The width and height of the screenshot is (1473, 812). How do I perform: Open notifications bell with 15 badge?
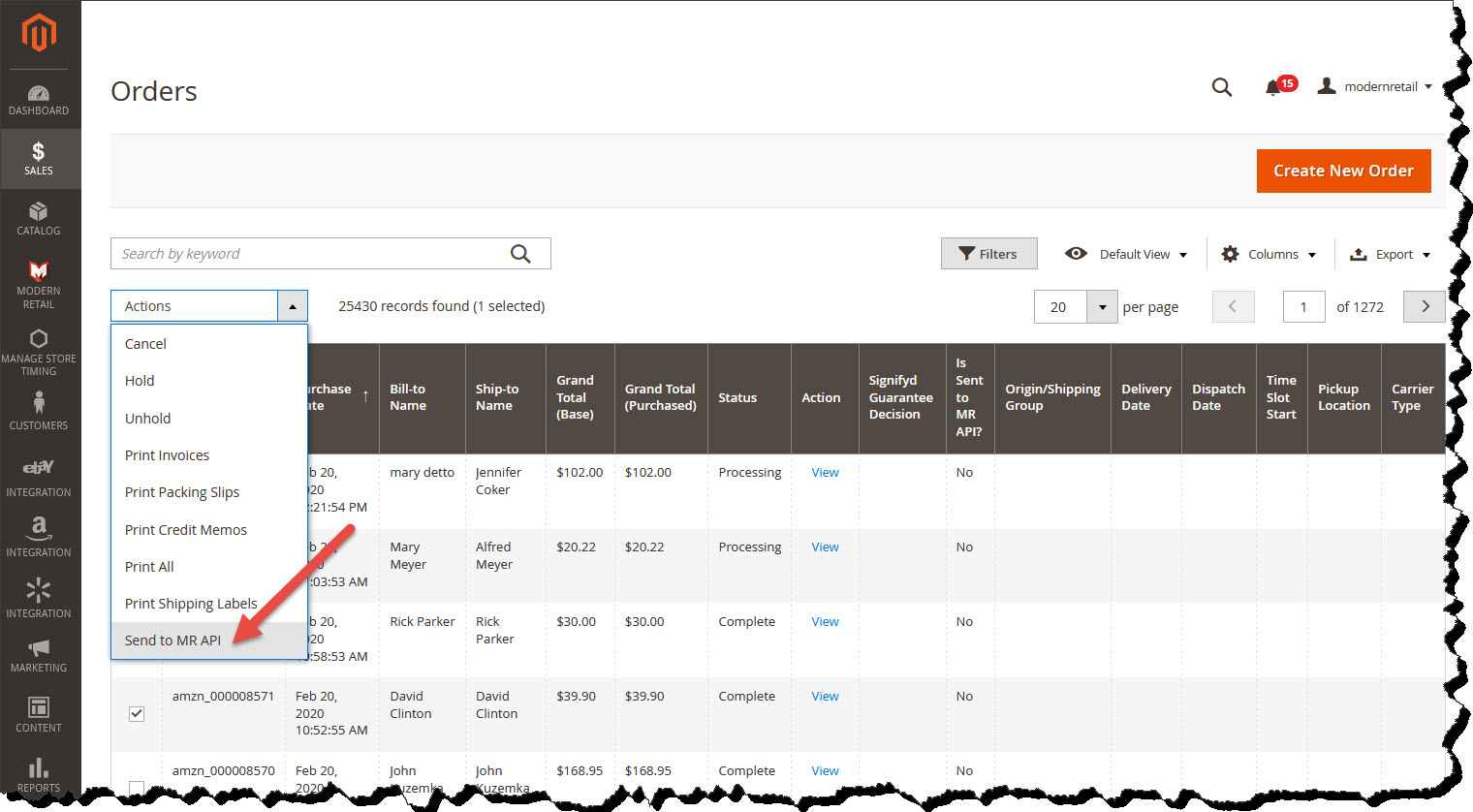pos(1279,86)
